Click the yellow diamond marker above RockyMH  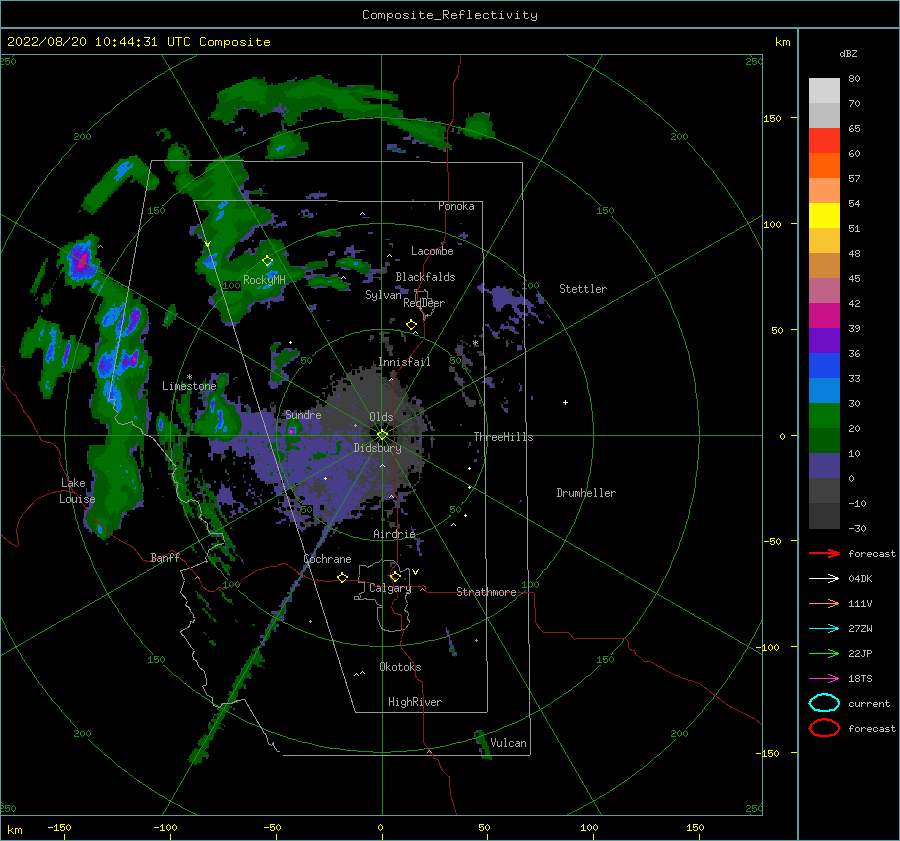coord(267,261)
